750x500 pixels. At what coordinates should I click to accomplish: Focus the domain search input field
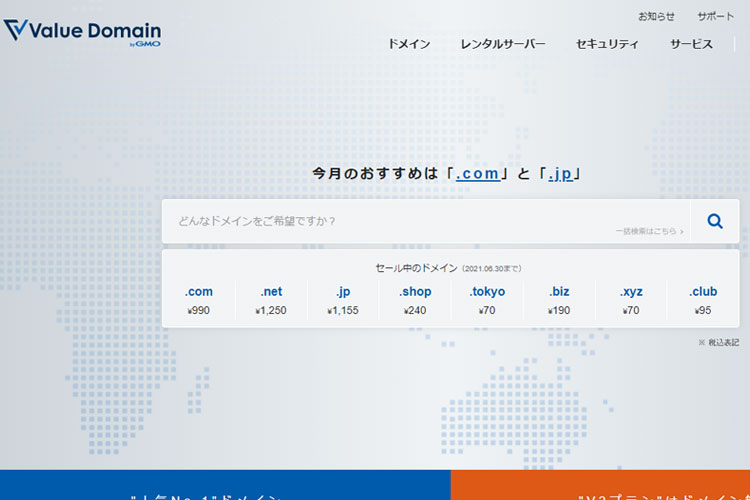click(426, 221)
